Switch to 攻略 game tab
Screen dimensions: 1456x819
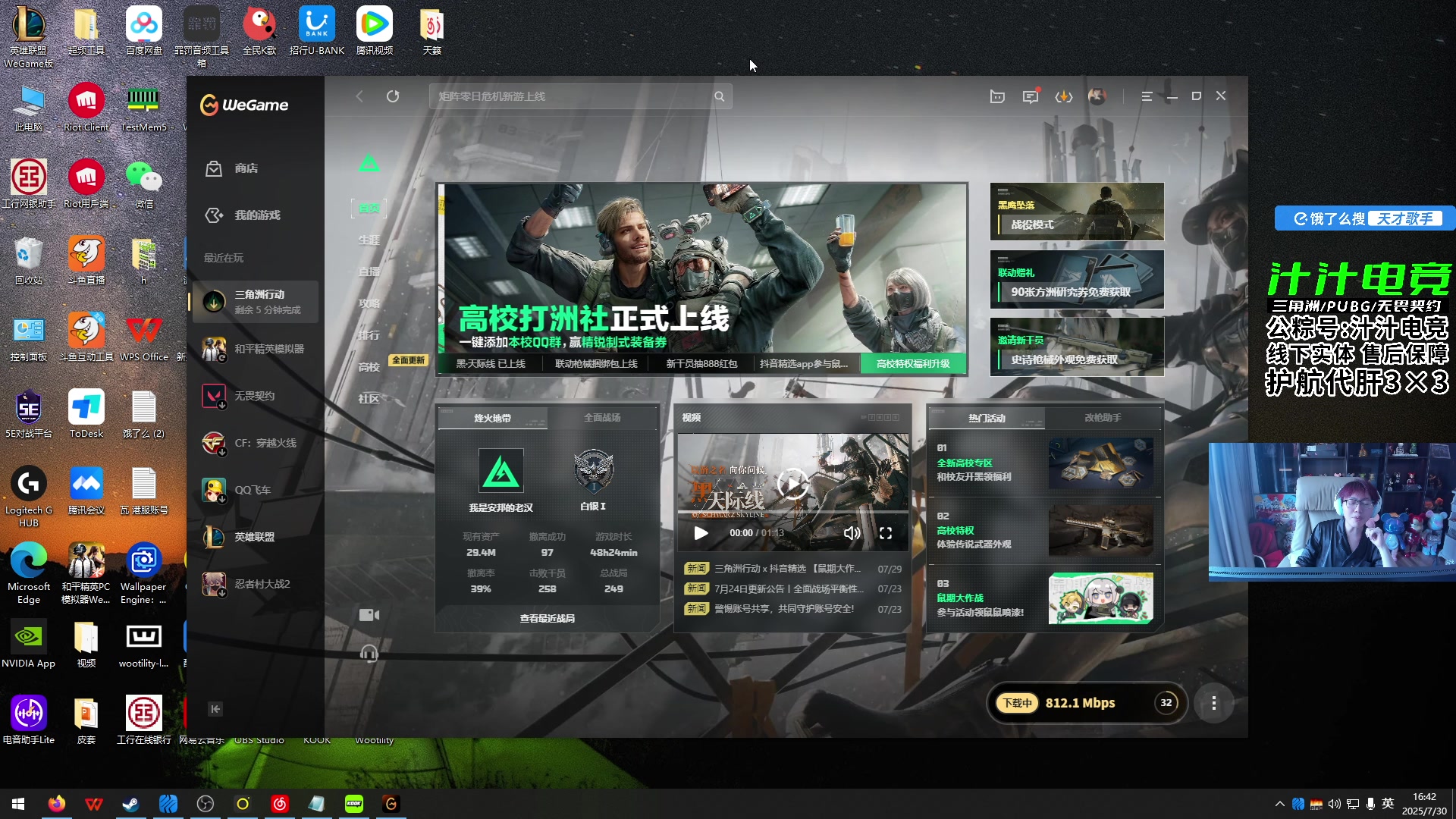[369, 303]
